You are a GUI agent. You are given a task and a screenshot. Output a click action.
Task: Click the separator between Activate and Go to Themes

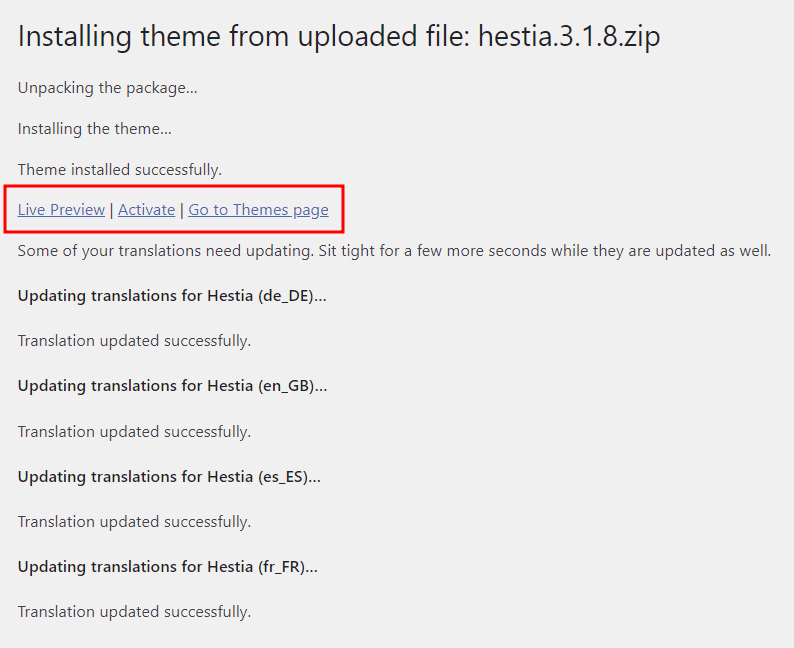point(182,209)
